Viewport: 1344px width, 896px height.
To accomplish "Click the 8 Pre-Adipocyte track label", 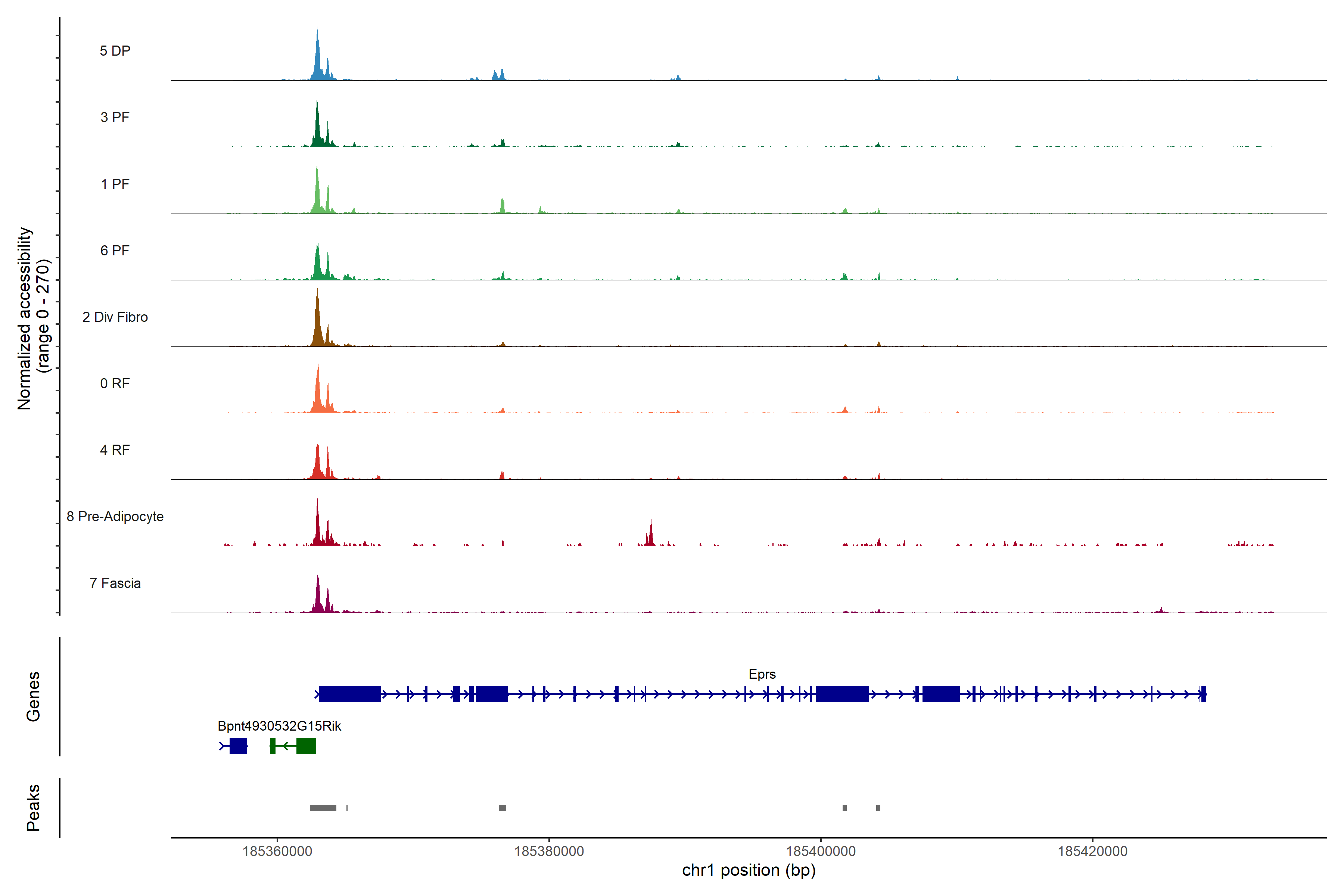I will point(115,516).
